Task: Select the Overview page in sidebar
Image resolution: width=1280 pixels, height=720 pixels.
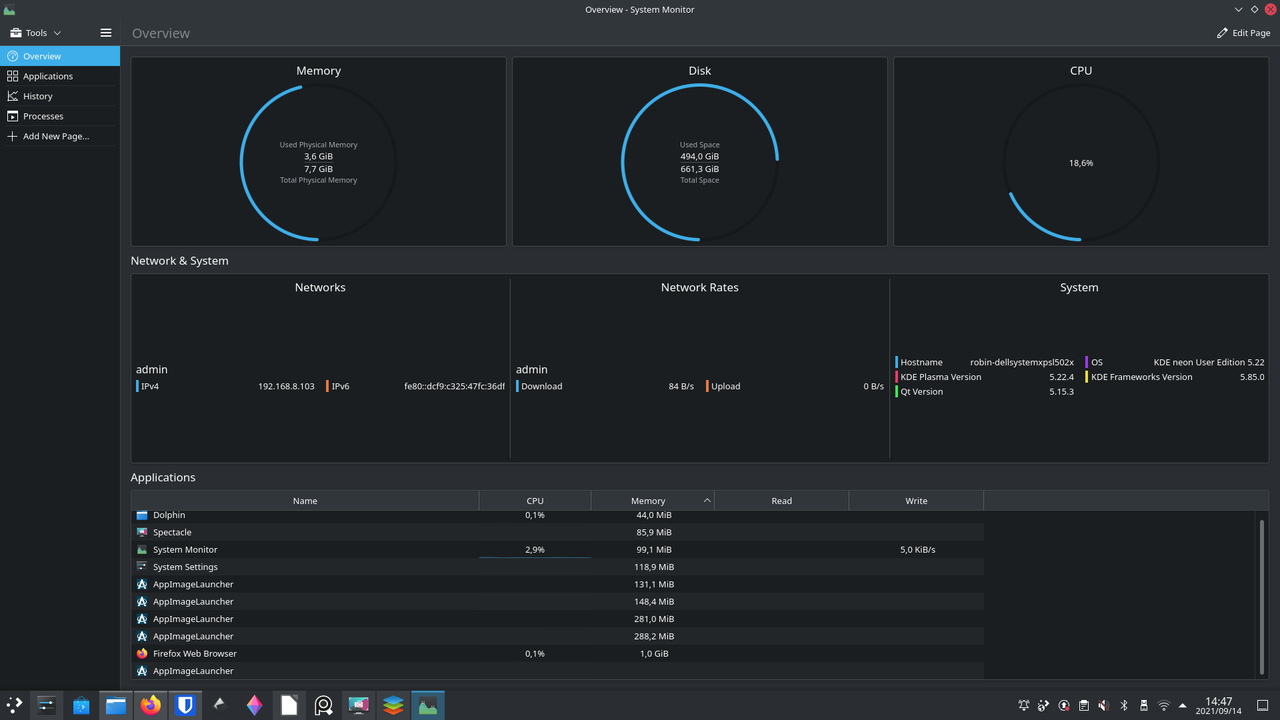Action: coord(60,56)
